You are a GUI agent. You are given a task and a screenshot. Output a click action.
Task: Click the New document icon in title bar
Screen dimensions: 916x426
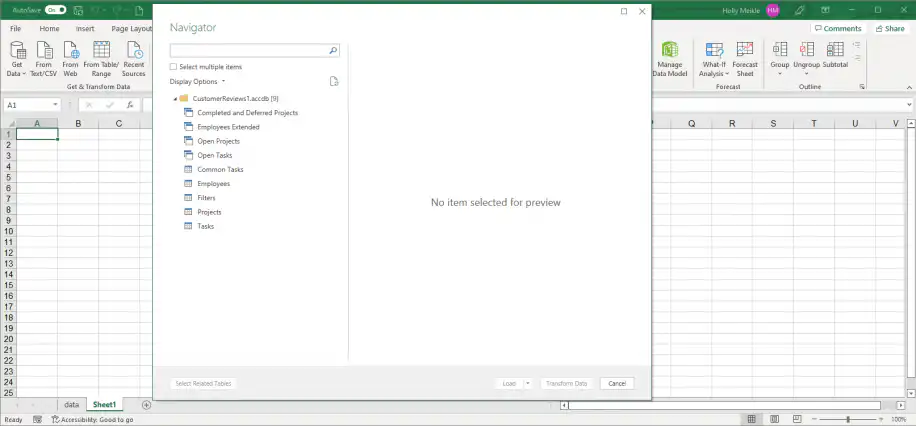[x=138, y=11]
